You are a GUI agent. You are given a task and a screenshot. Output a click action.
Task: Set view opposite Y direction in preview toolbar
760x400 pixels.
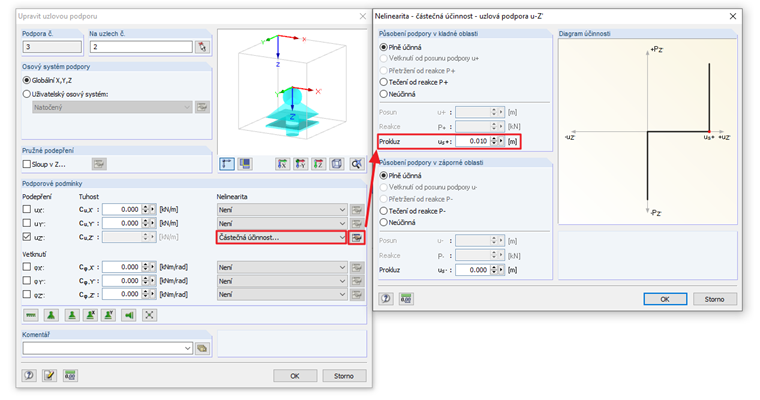pos(301,164)
